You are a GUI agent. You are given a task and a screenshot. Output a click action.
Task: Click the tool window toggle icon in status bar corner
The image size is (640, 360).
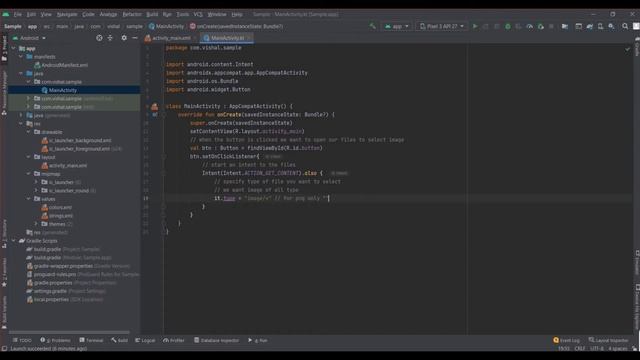coord(4,349)
